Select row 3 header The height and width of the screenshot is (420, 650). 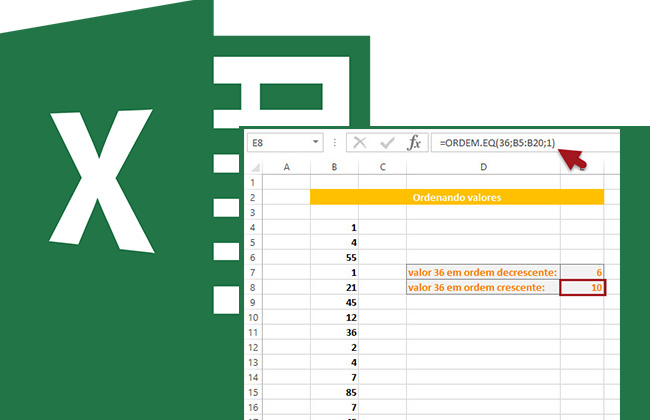coord(253,212)
